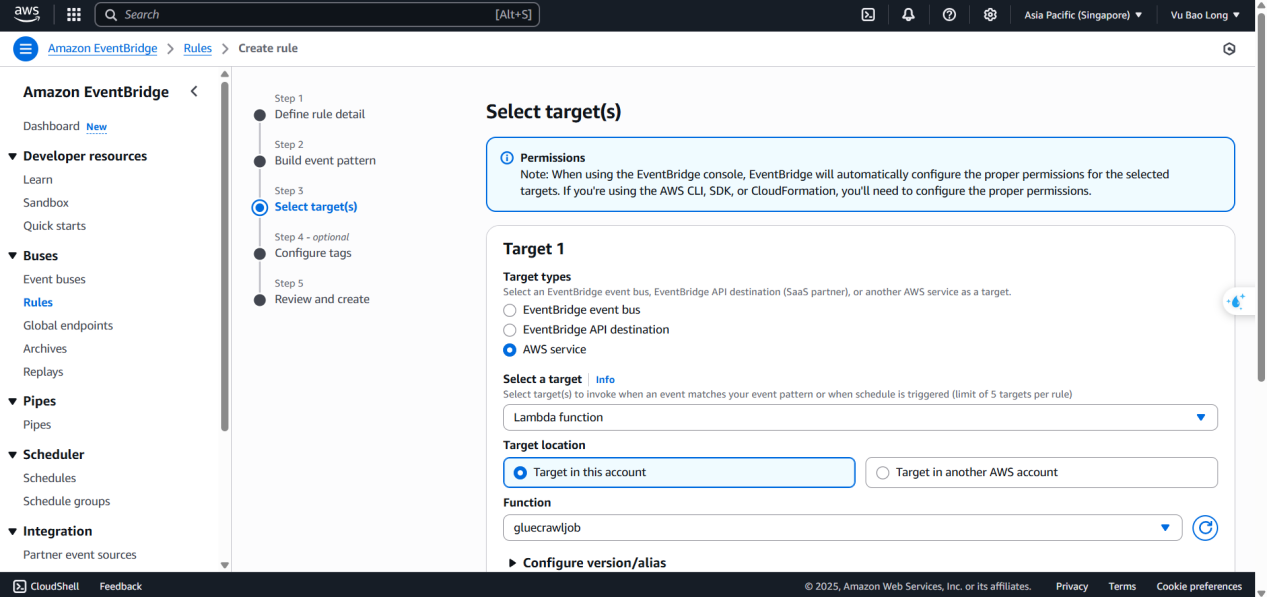The image size is (1267, 597).
Task: Go to Step 2 Build event pattern
Action: (325, 161)
